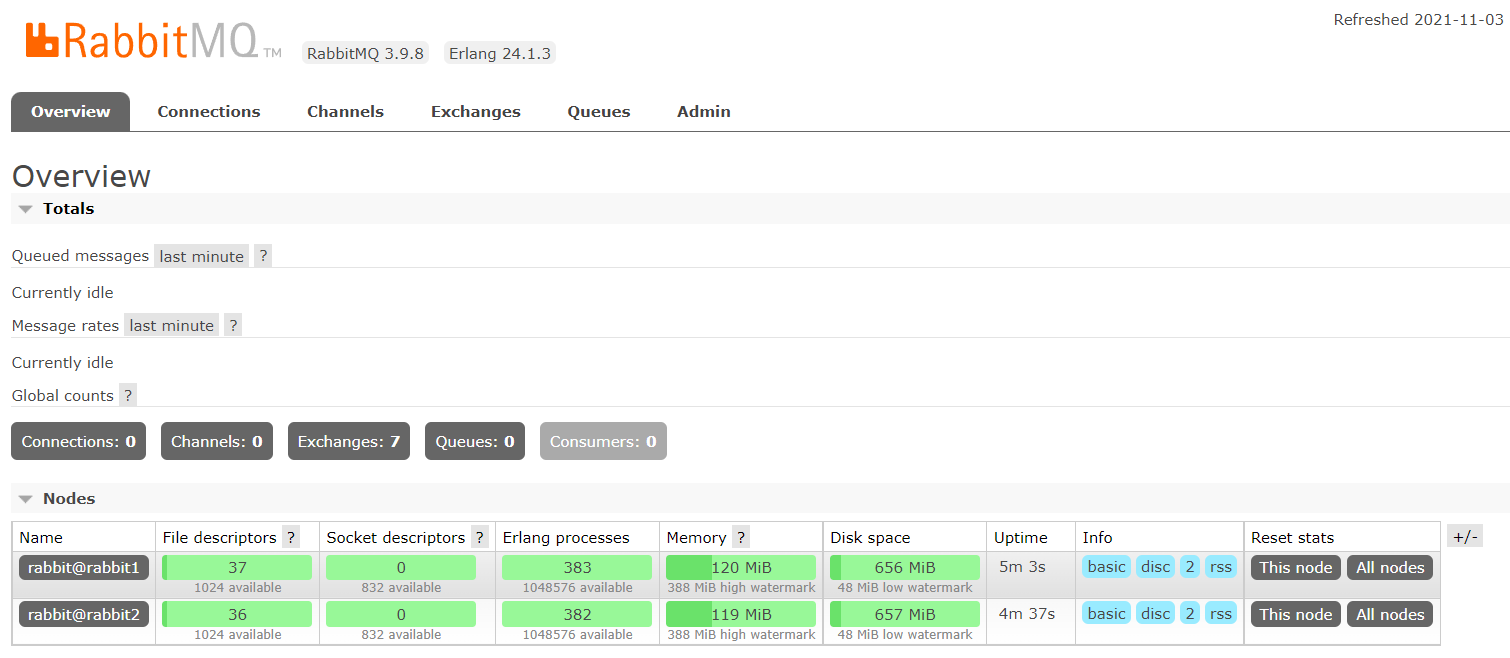Screen dimensions: 1510x658
Task: Click rabbit@rabbit2 Erlang processes bar 382
Action: 577,615
